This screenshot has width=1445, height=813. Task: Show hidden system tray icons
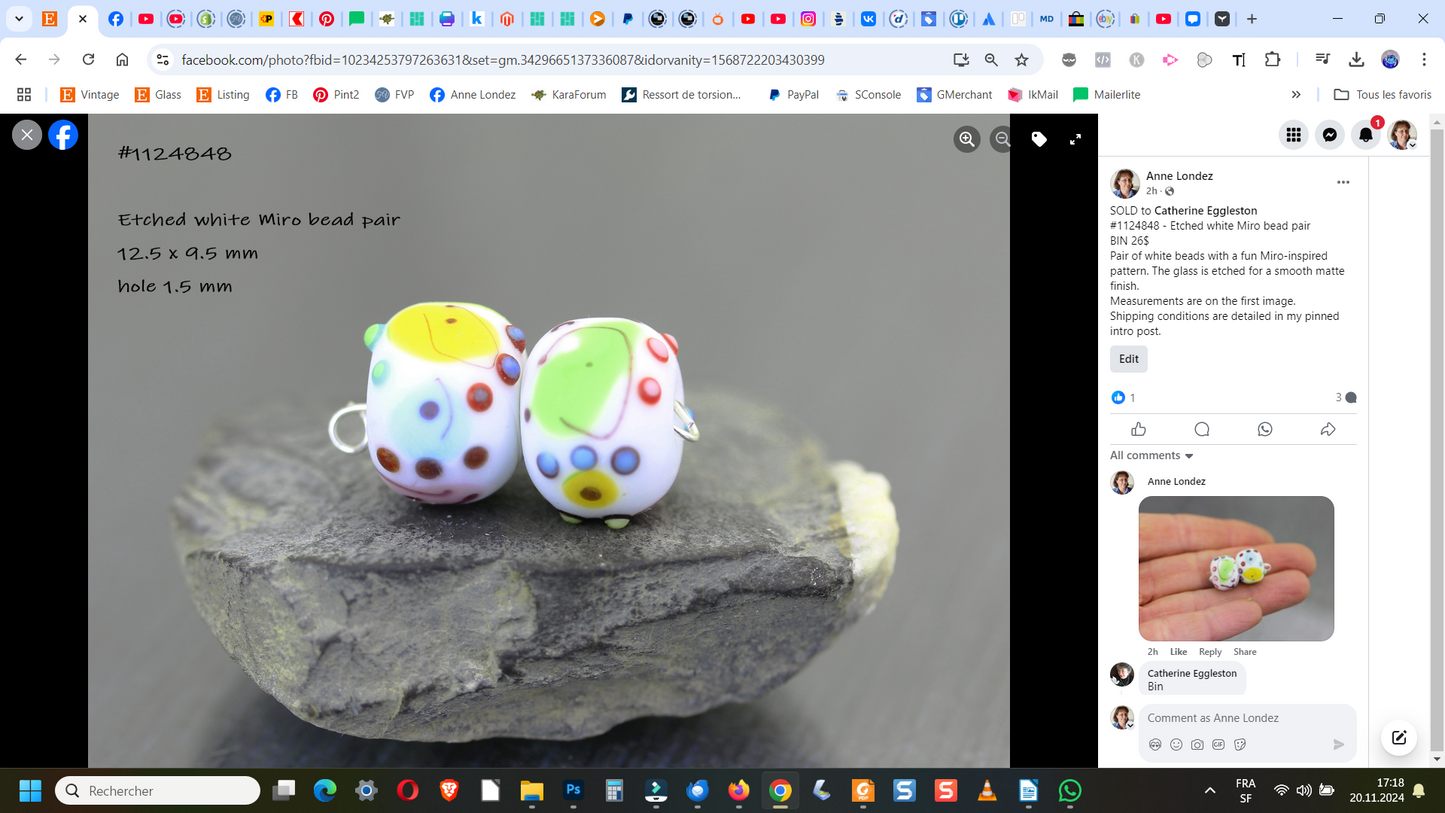[x=1210, y=791]
